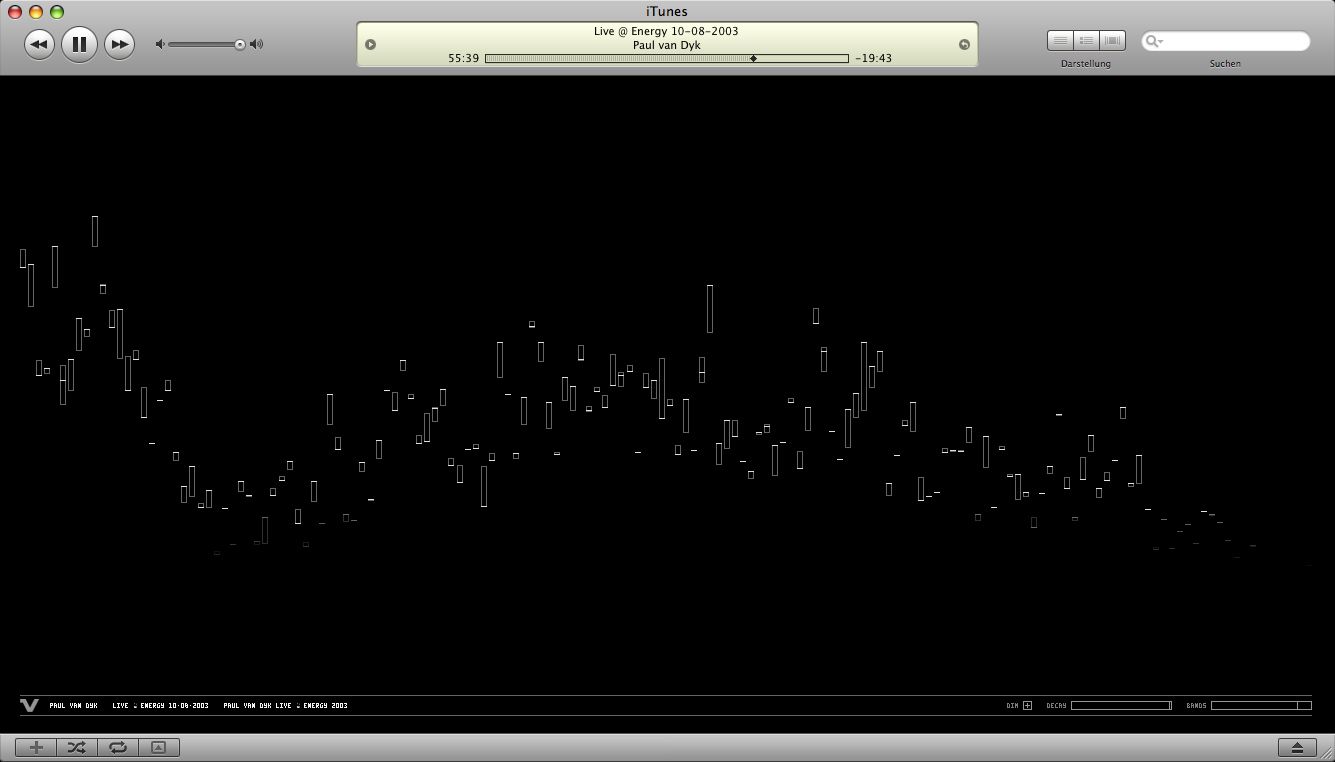1335x762 pixels.
Task: Switch to Cover Flow view
Action: (1112, 40)
